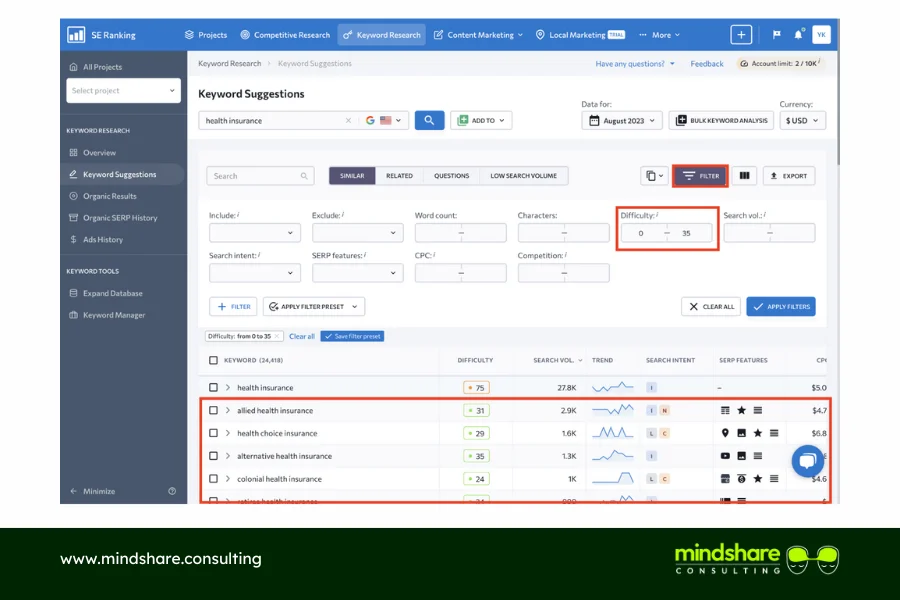Screen dimensions: 900x600
Task: Open the live chat bubble icon
Action: pyautogui.click(x=808, y=460)
